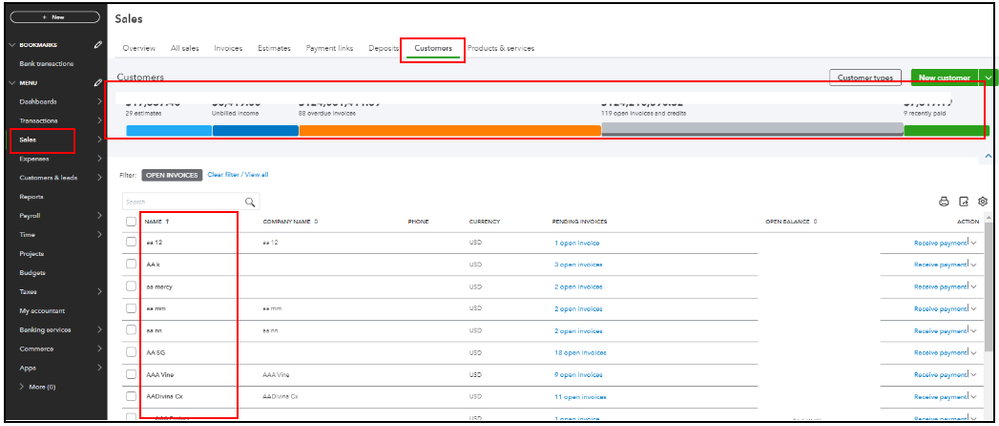
Task: Sort by the COMPANY NAME column header
Action: (x=290, y=222)
